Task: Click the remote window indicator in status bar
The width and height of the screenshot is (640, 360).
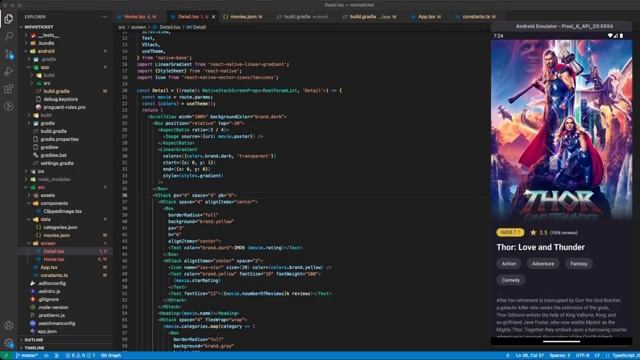Action: (6, 356)
